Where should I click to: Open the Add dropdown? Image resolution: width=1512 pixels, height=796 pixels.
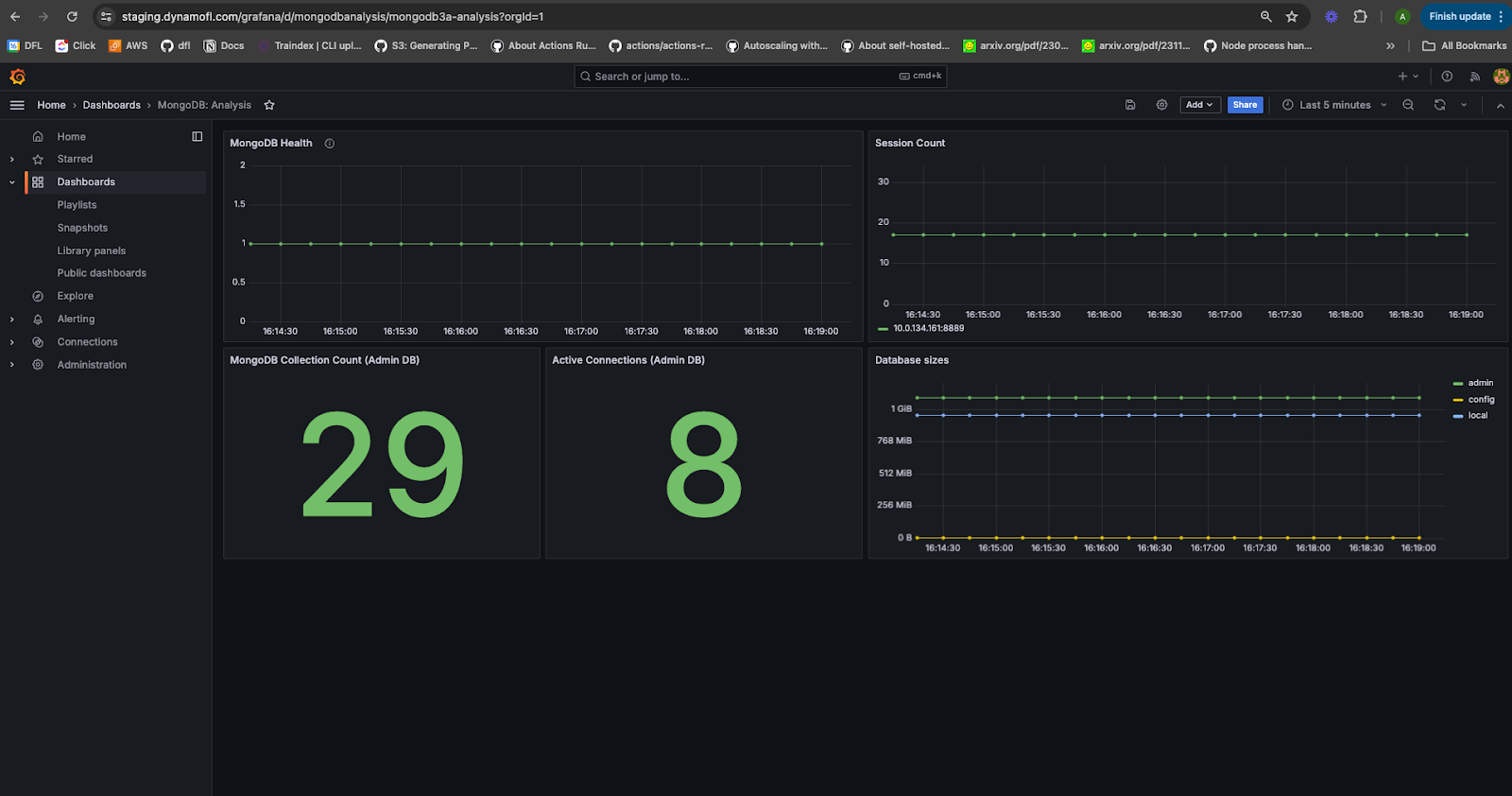[1200, 105]
